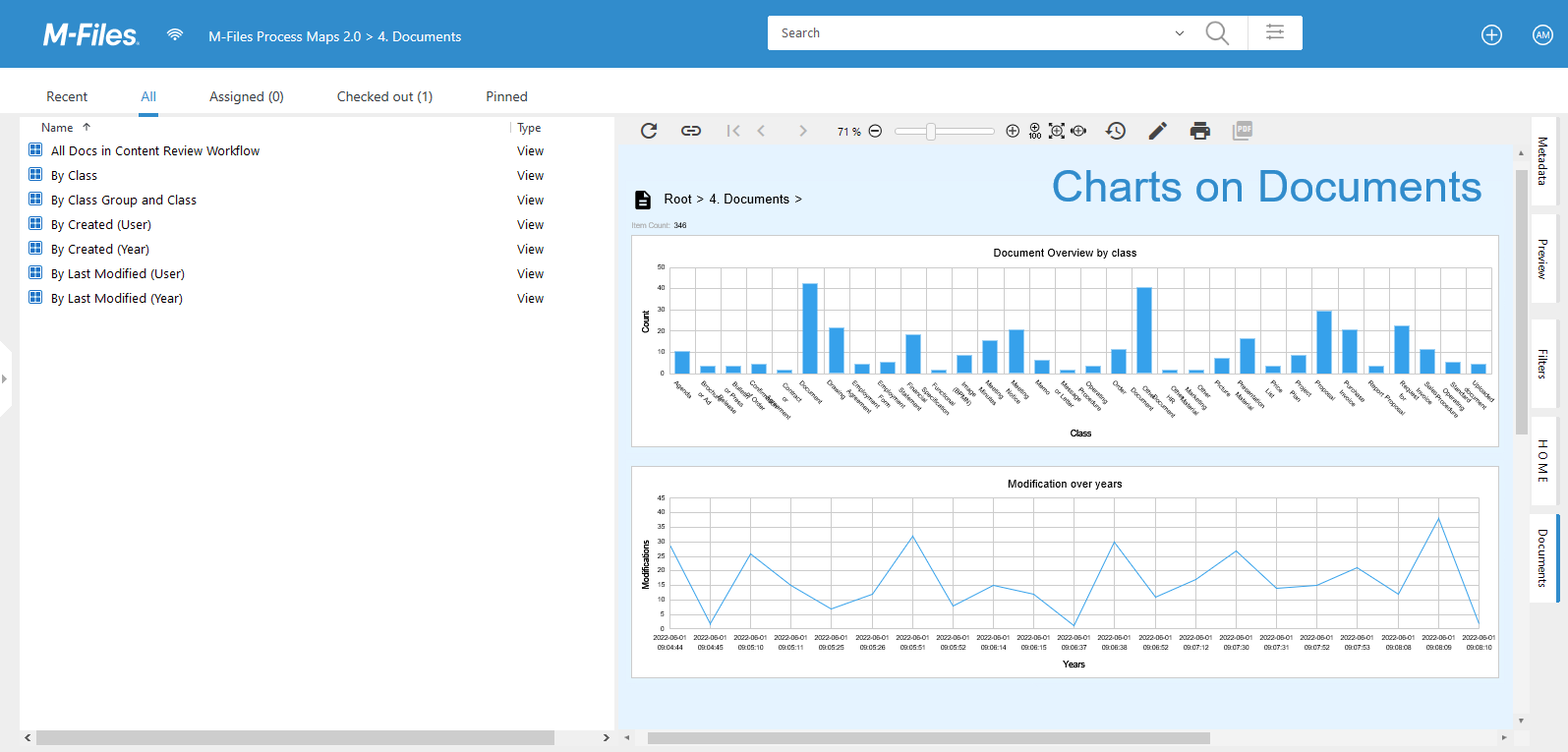Click the pencil edit icon
Image resolution: width=1568 pixels, height=752 pixels.
[x=1158, y=131]
